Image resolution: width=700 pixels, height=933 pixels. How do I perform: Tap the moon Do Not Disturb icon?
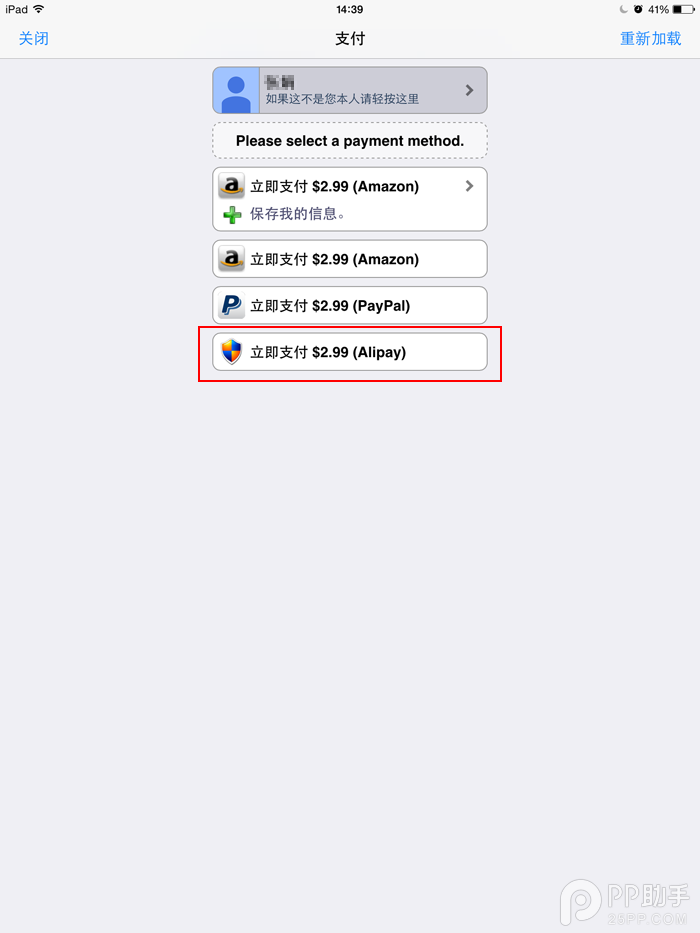tap(623, 10)
